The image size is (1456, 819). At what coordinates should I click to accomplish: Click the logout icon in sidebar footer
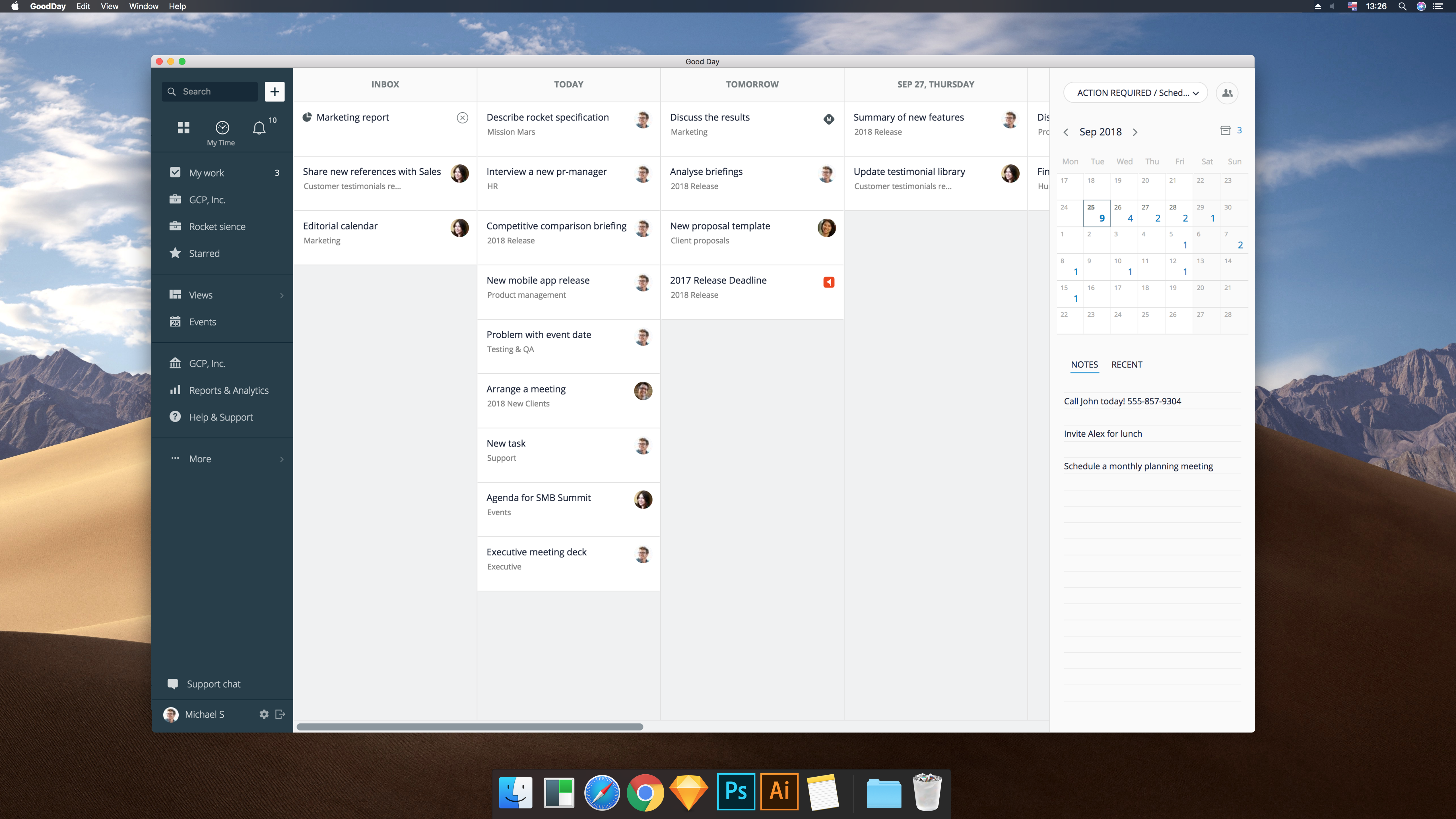[280, 714]
